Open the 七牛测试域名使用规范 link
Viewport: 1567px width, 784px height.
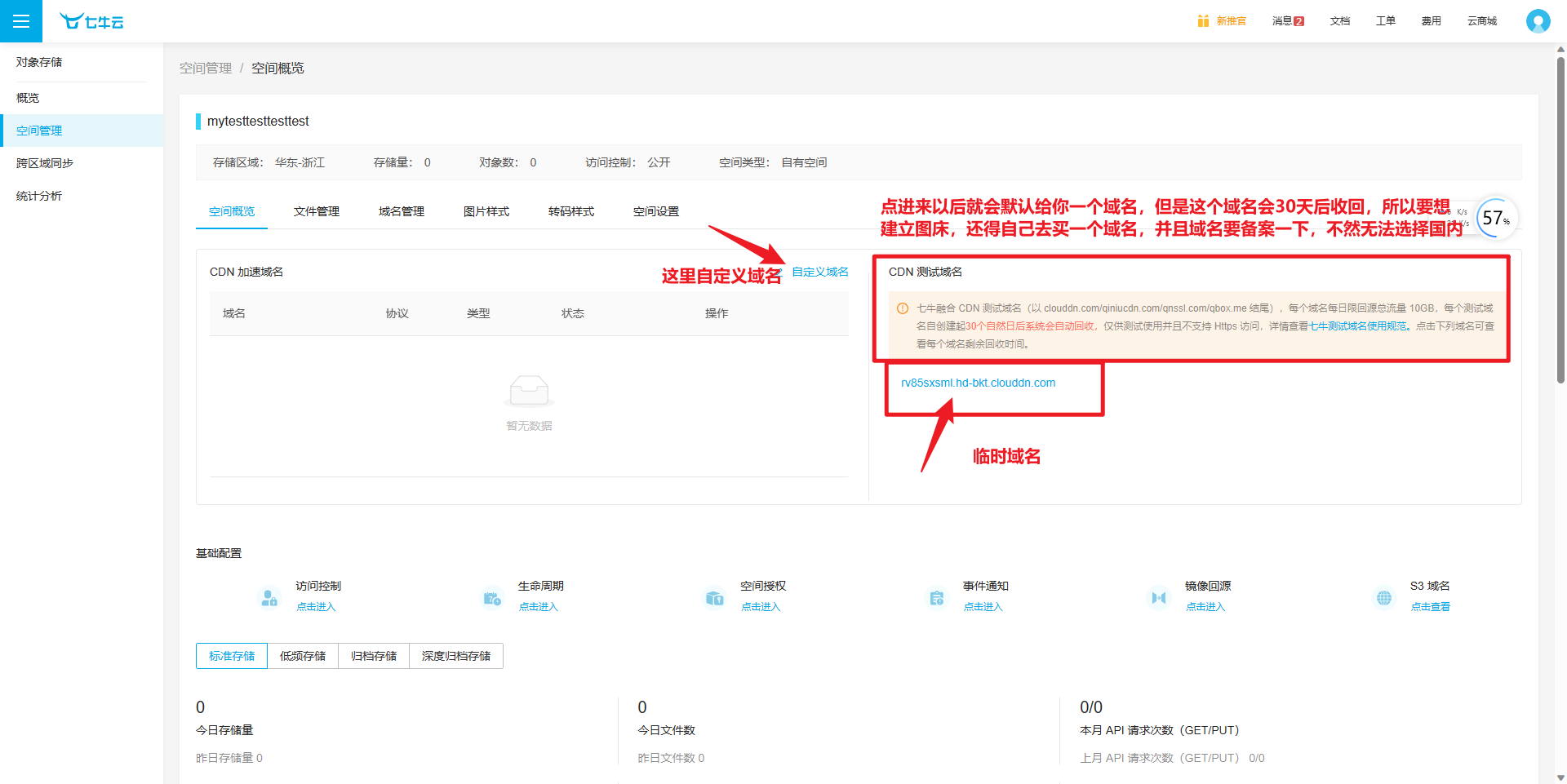pos(1358,326)
